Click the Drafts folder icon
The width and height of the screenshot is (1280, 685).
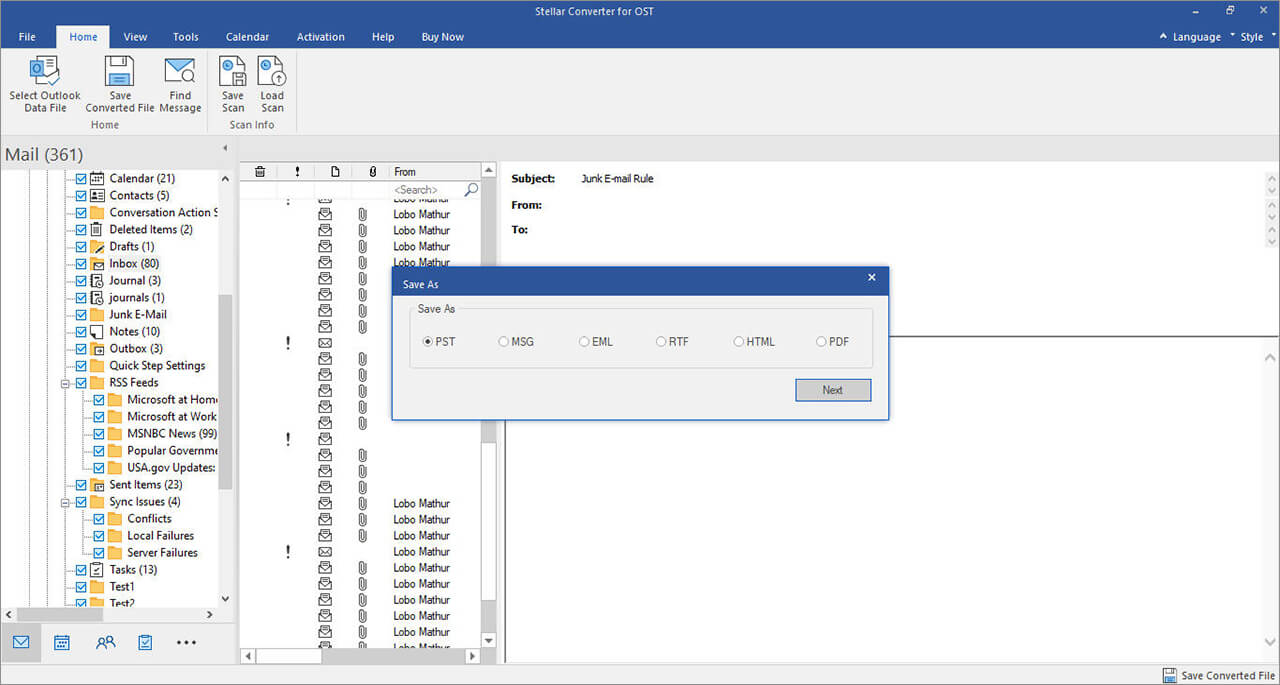(97, 247)
